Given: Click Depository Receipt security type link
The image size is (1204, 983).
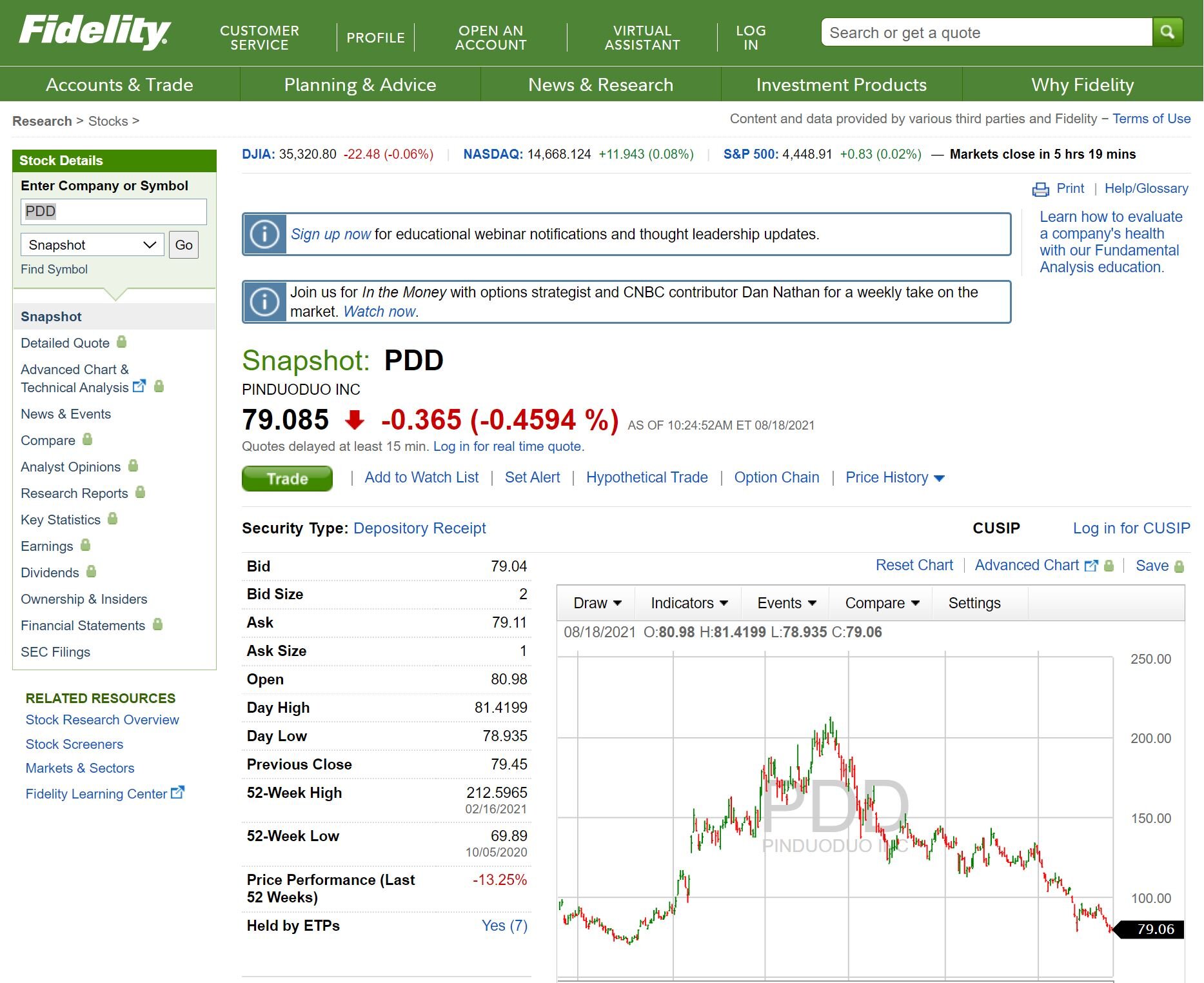Looking at the screenshot, I should click(x=420, y=528).
